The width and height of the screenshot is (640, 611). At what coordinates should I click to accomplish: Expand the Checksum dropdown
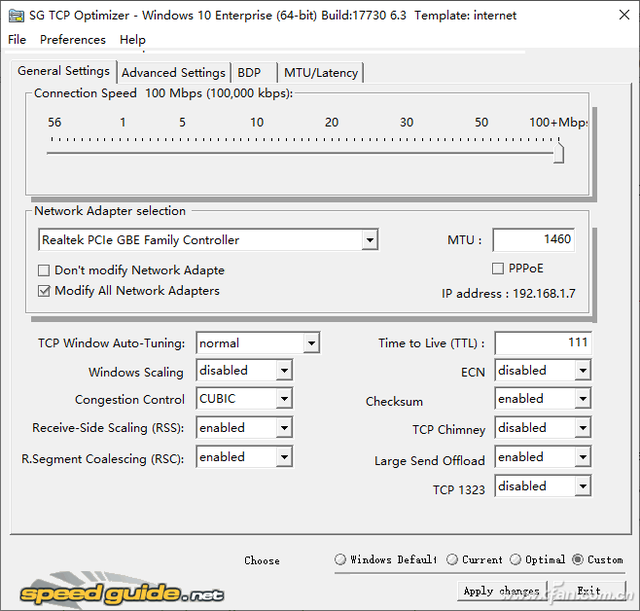click(583, 398)
